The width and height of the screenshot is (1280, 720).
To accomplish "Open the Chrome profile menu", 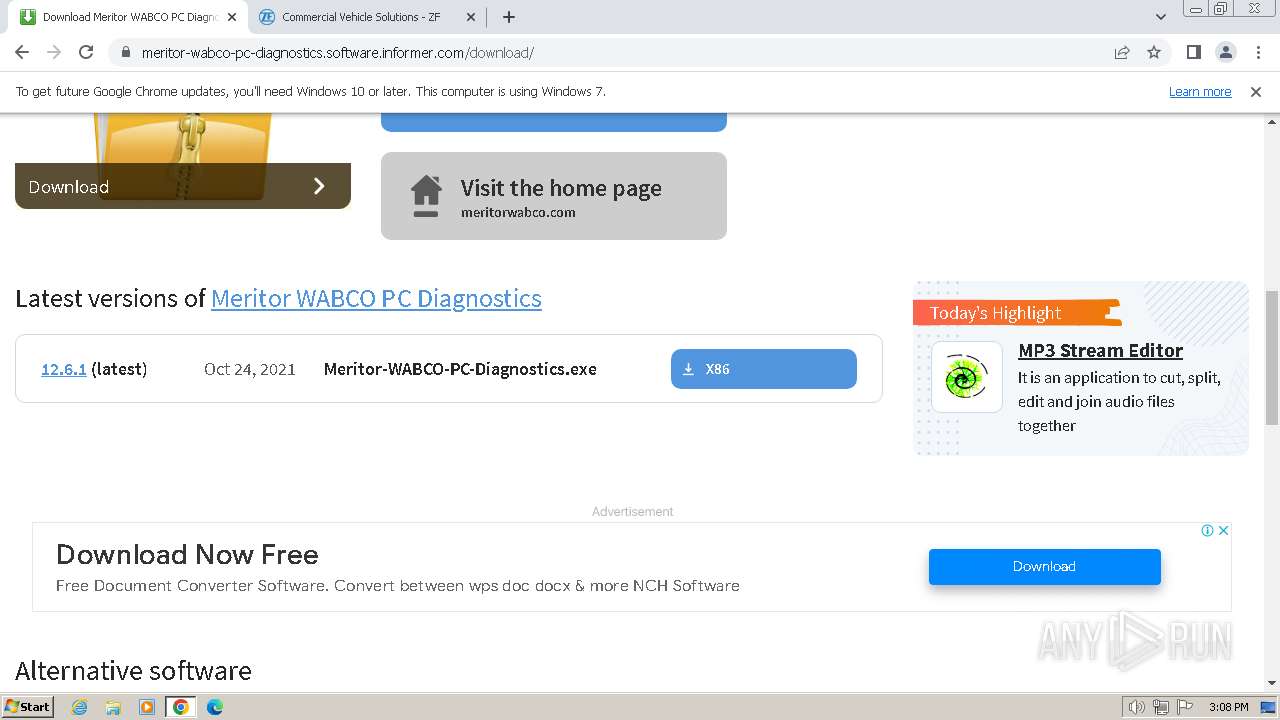I will 1225,52.
